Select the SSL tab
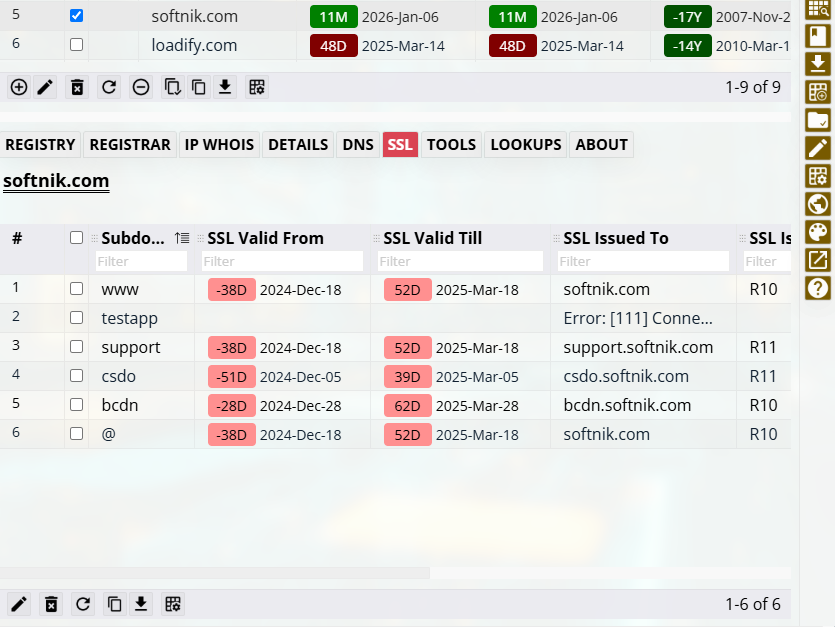This screenshot has width=835, height=627. [400, 145]
